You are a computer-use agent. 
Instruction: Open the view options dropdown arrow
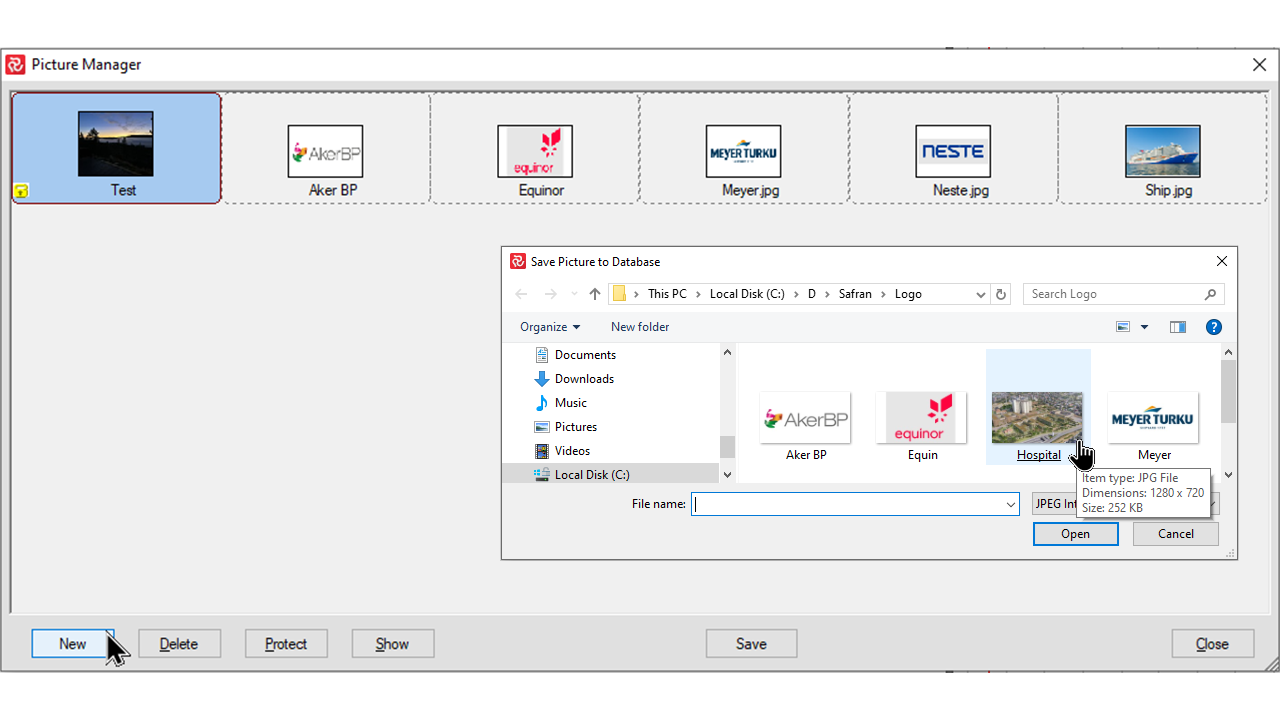(x=1144, y=327)
